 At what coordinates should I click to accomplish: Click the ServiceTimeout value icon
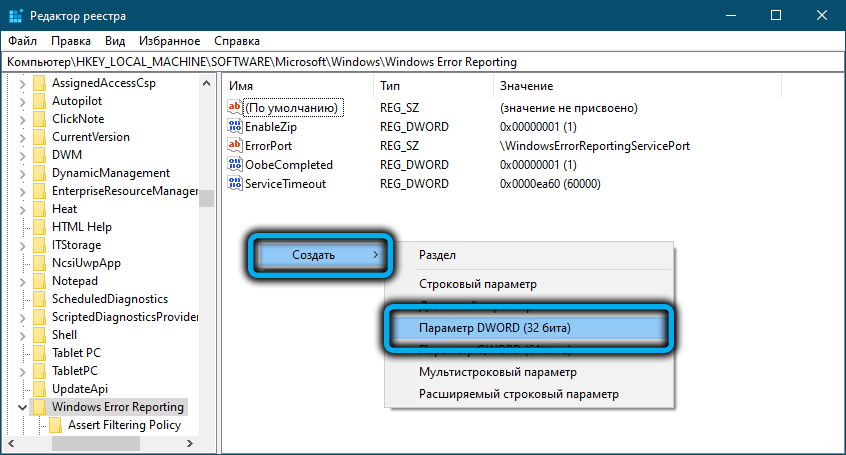236,184
